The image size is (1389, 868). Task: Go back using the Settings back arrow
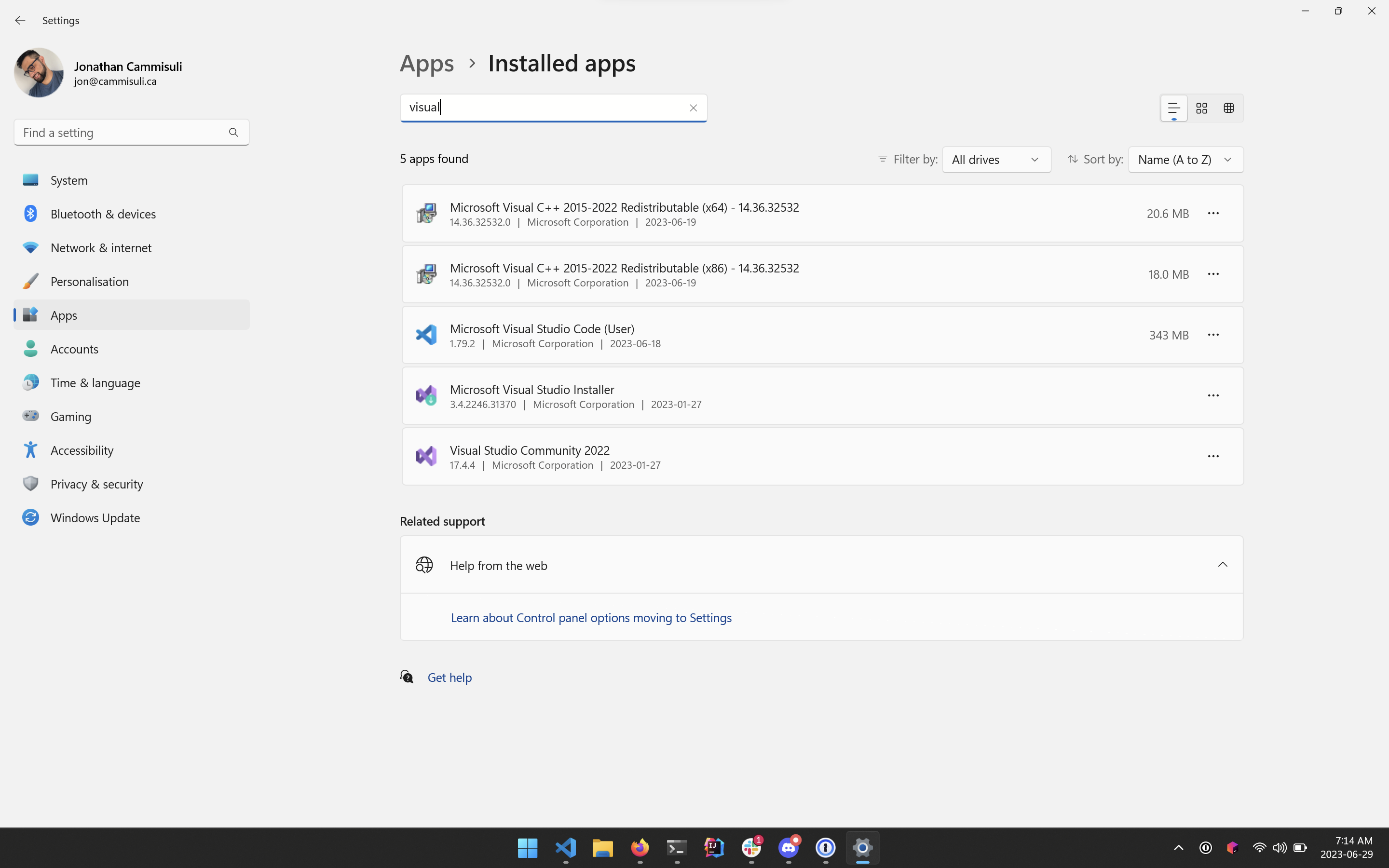coord(21,20)
